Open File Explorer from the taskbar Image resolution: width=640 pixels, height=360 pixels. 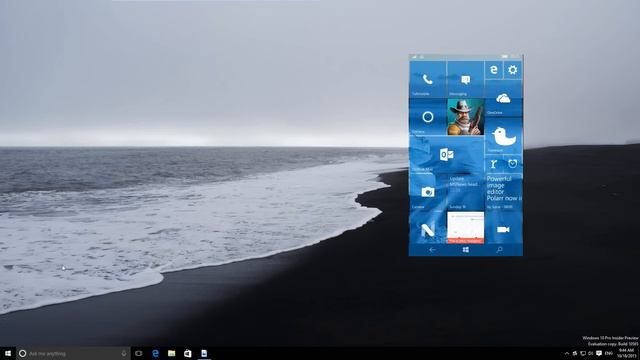click(171, 353)
